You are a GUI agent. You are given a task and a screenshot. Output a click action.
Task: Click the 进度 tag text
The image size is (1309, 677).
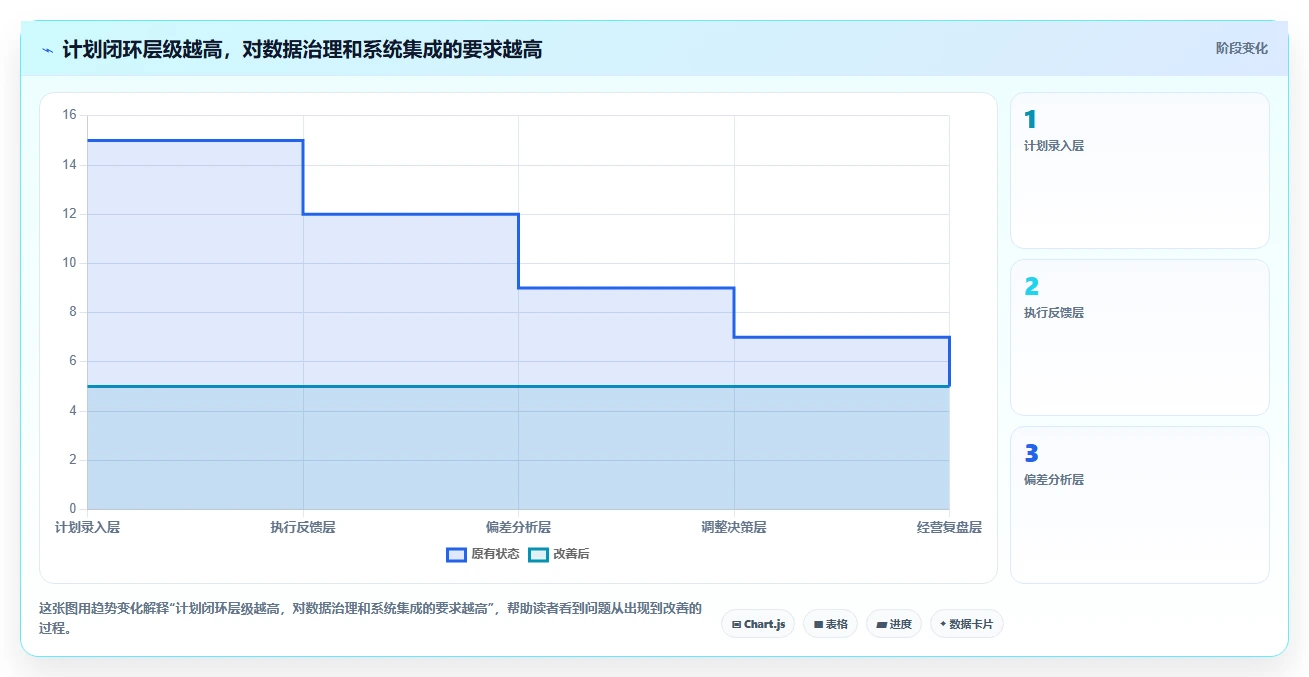pos(901,624)
